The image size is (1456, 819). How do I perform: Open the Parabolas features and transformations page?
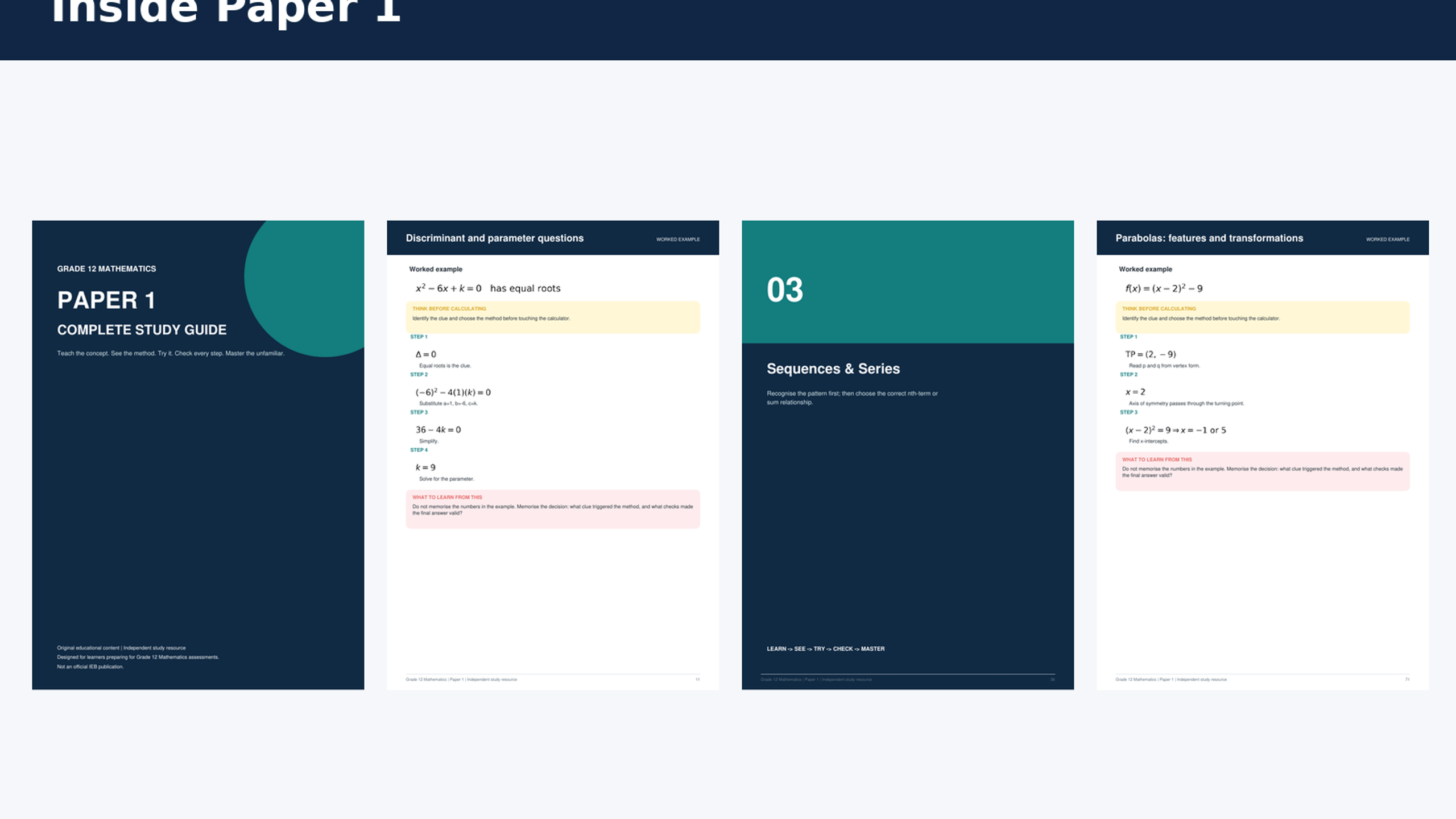point(1263,455)
